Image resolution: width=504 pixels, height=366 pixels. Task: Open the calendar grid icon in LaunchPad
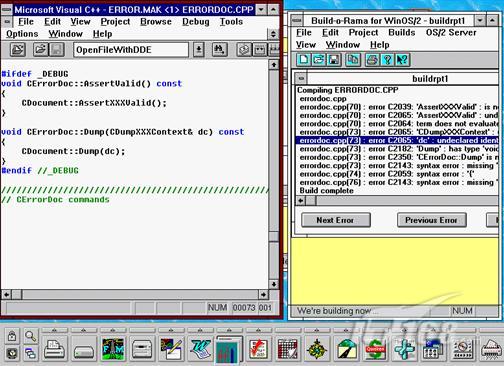288,349
